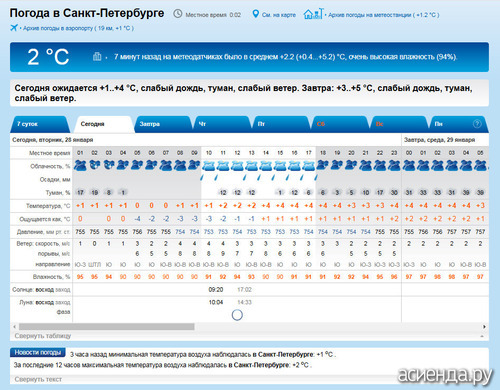Click the Ощущается как row label
The height and width of the screenshot is (390, 500).
[x=45, y=219]
